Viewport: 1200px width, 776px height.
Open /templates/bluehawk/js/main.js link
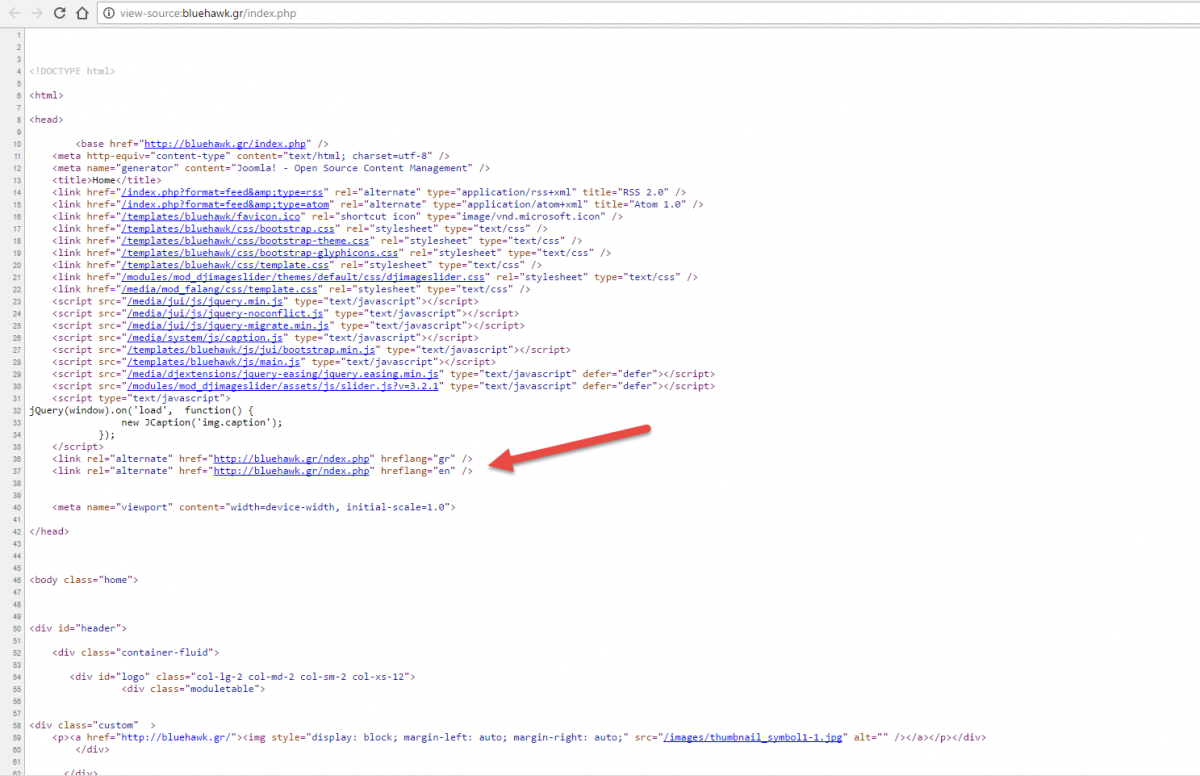pos(214,361)
